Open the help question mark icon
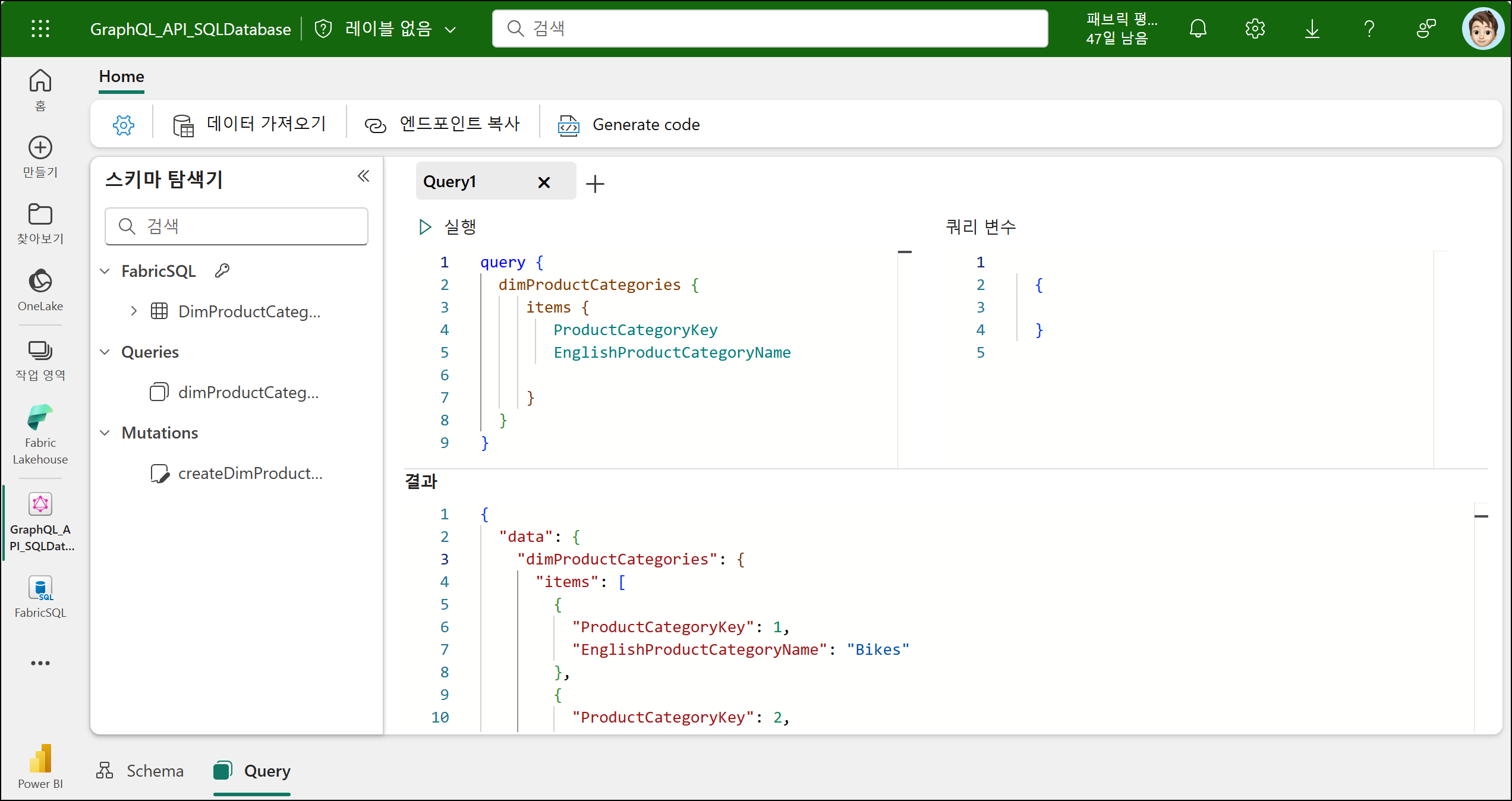This screenshot has width=1512, height=801. (1369, 29)
